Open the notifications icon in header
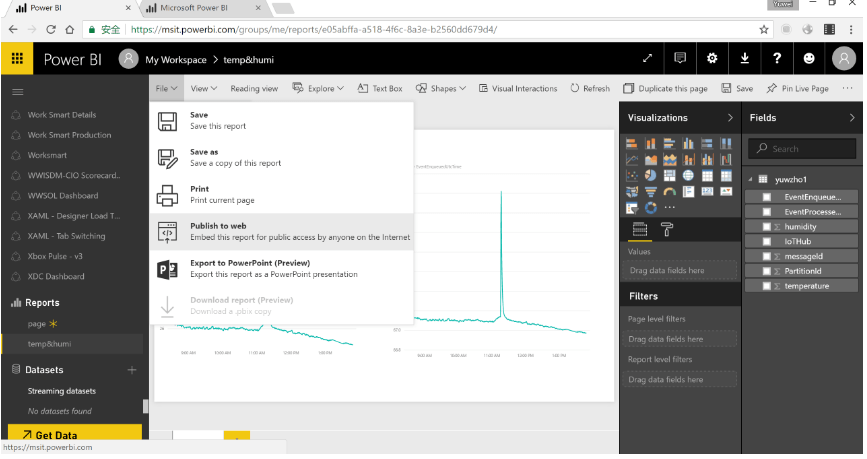The image size is (867, 459). click(680, 58)
